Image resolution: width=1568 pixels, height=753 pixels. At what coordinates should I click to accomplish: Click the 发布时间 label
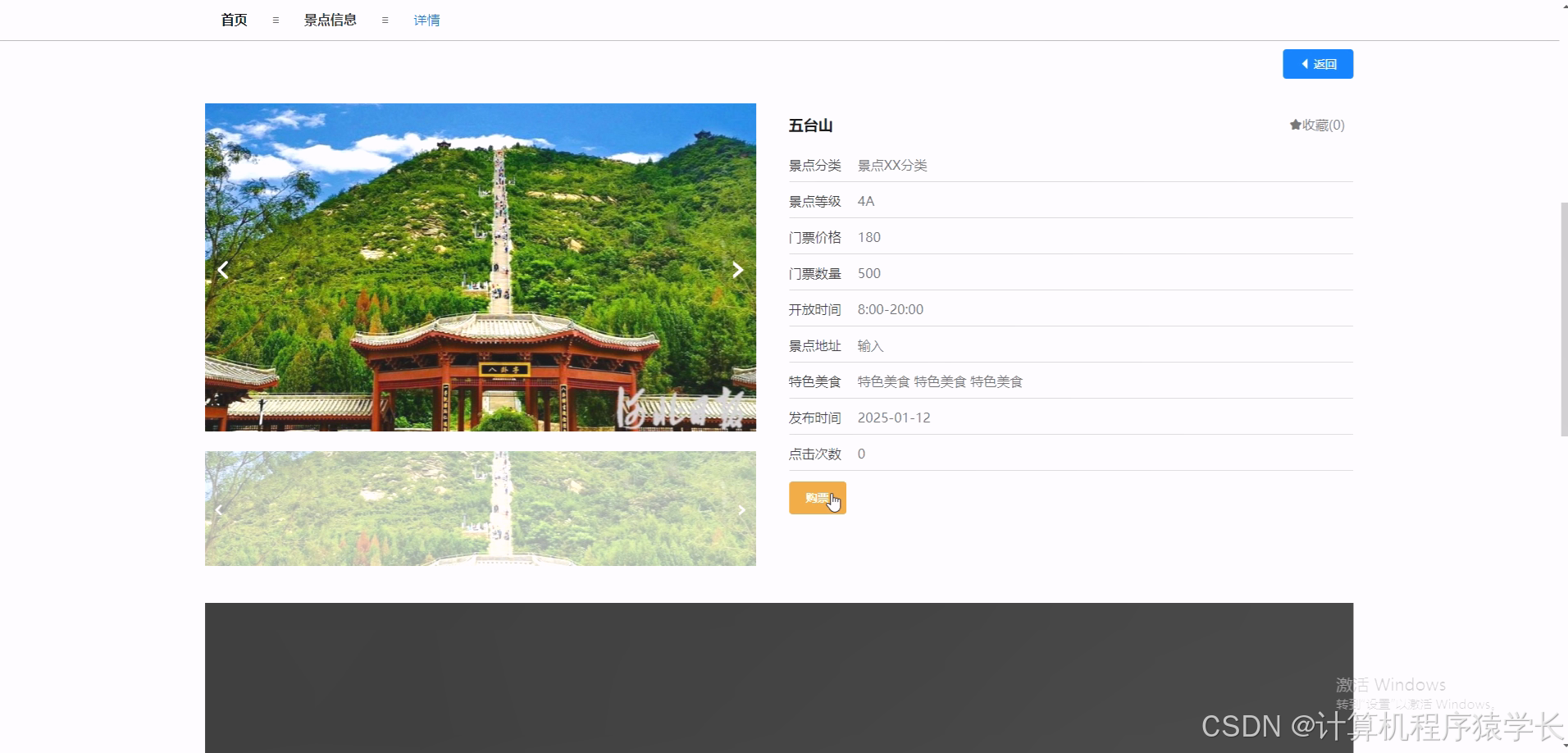coord(814,418)
